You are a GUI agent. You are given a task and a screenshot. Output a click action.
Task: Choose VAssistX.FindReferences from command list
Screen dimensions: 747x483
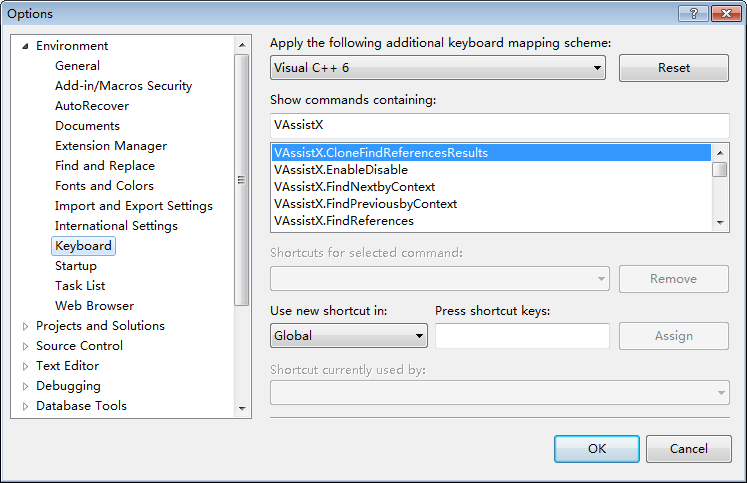pyautogui.click(x=343, y=221)
